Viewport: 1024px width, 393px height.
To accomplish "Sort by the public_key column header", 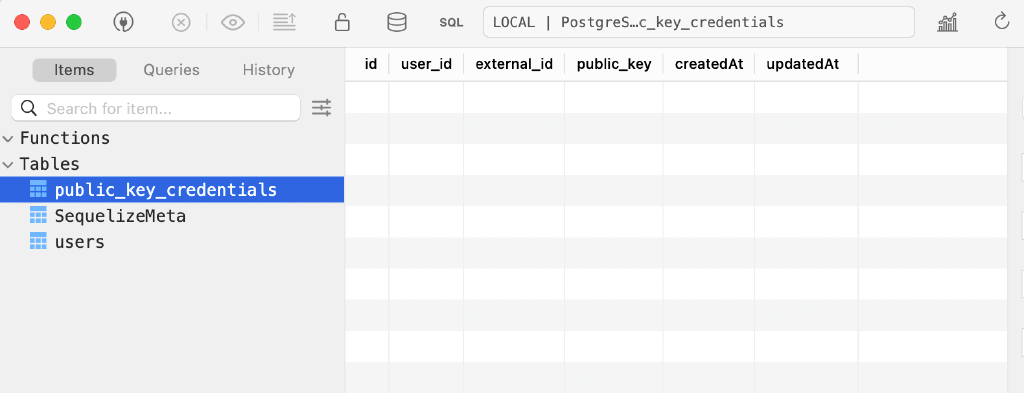I will coord(614,64).
